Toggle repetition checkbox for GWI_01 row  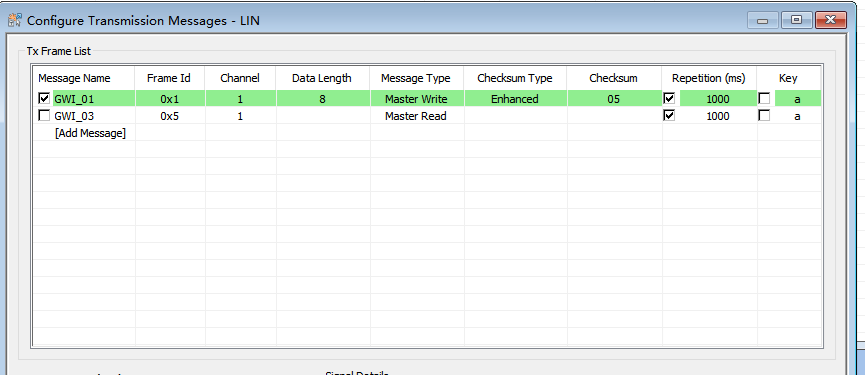point(669,99)
